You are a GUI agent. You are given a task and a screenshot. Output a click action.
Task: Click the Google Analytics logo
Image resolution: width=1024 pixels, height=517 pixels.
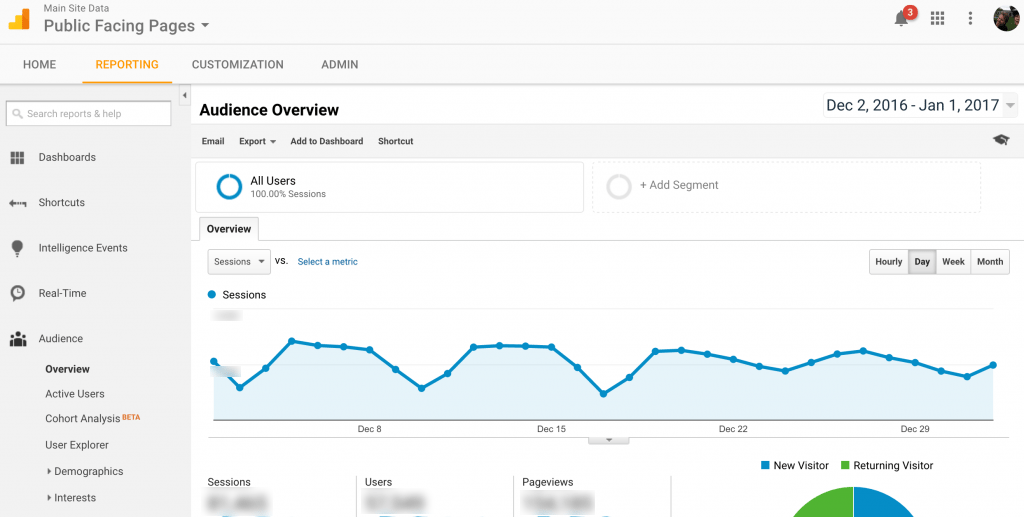point(19,18)
